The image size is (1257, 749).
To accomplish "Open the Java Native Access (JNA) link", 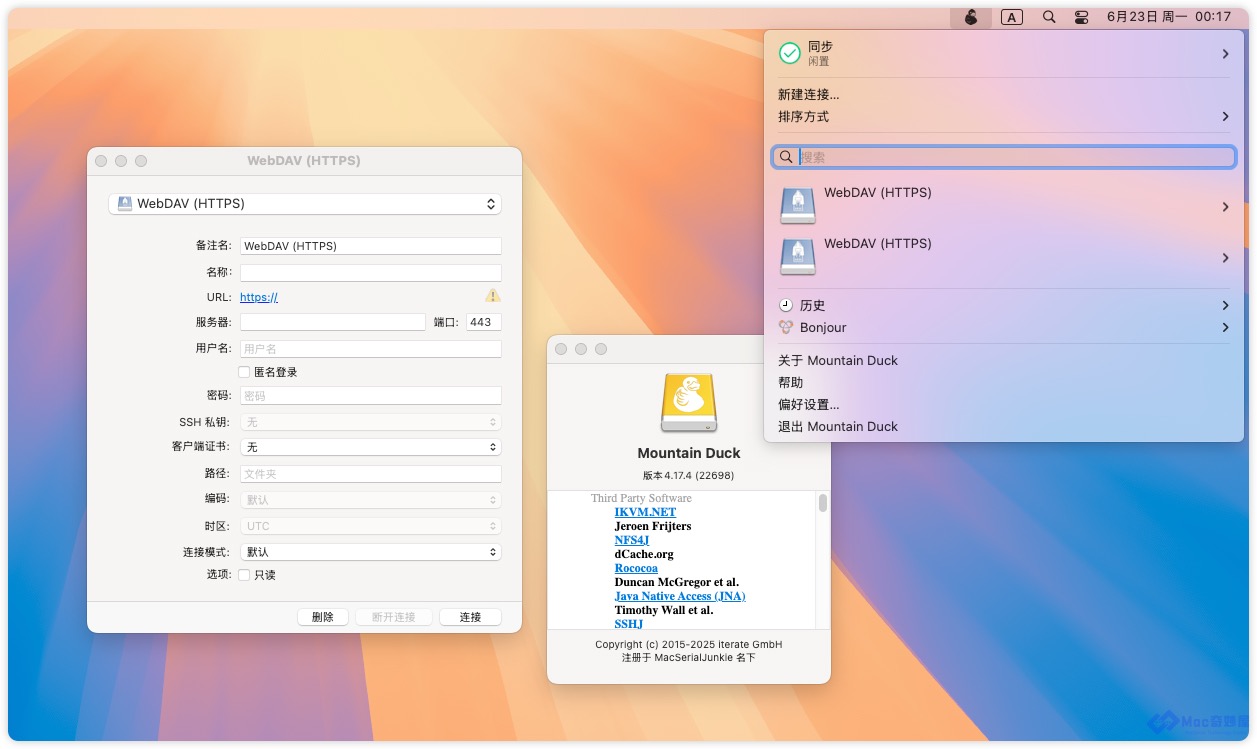I will click(680, 596).
